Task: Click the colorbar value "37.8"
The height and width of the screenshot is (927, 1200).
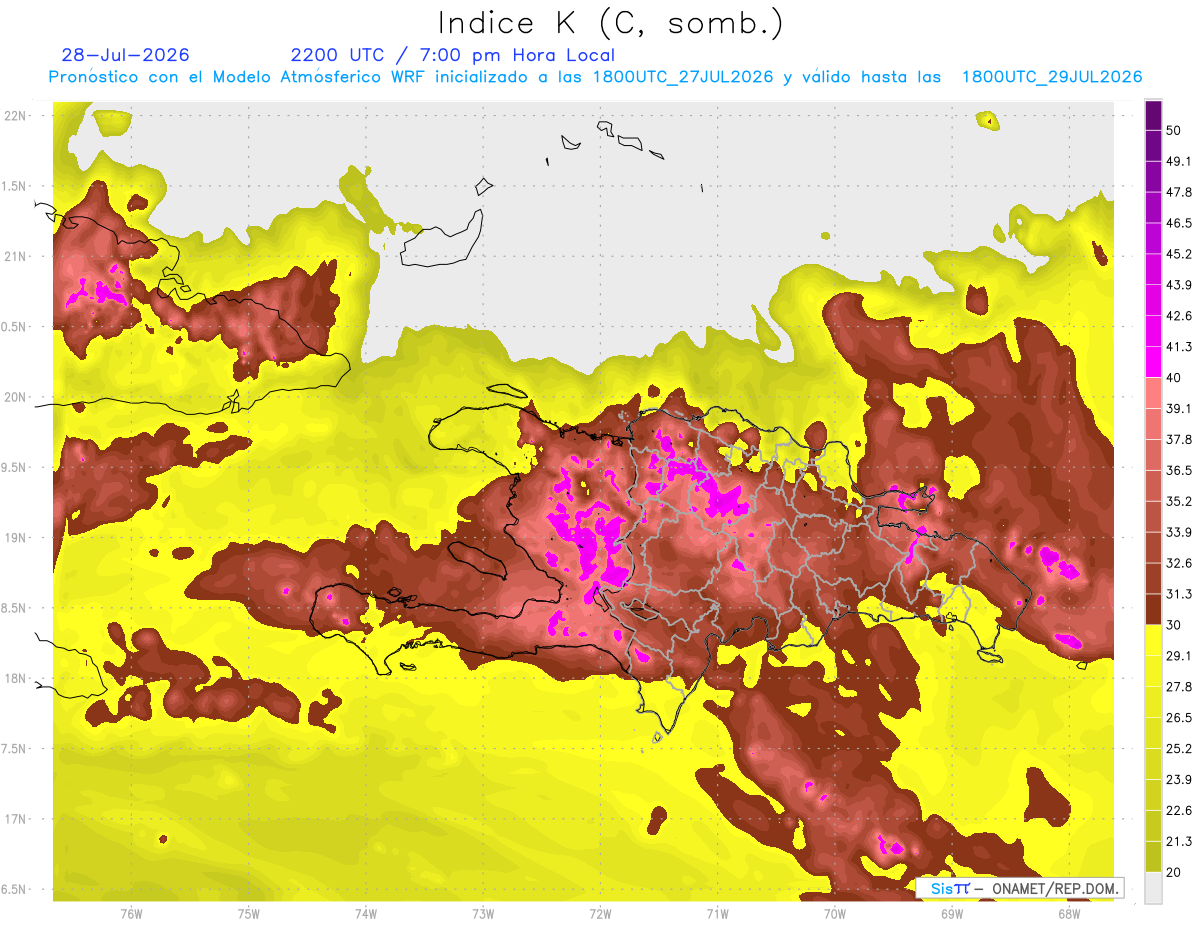Action: click(1179, 439)
